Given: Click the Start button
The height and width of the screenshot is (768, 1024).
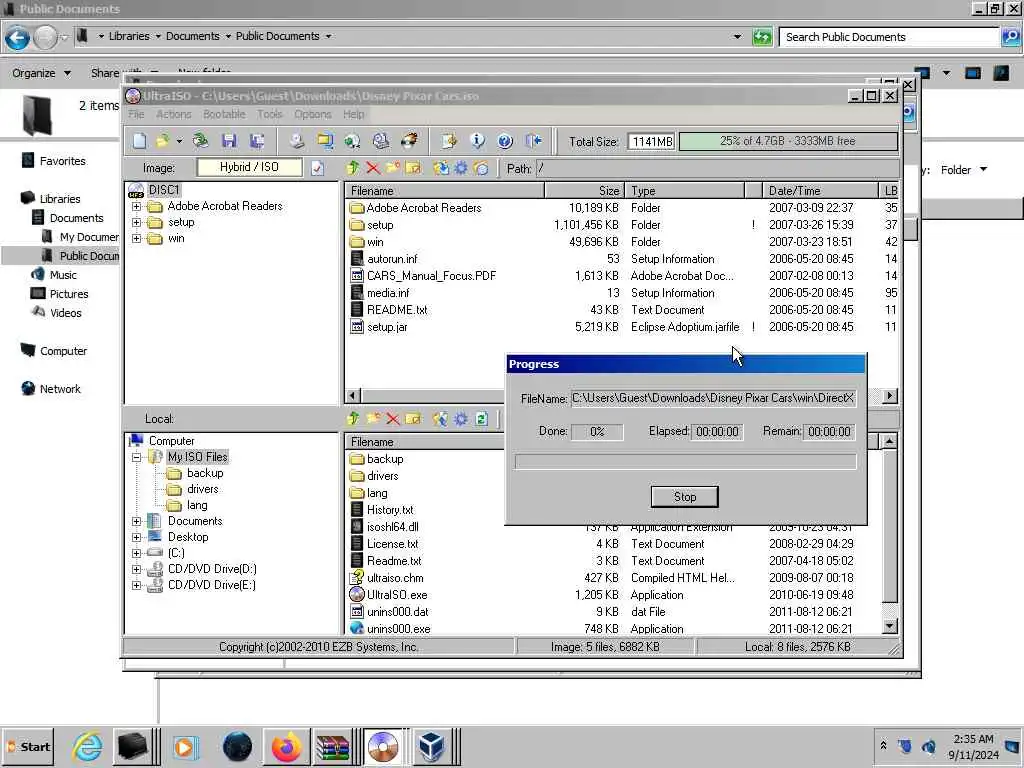Looking at the screenshot, I should click(x=28, y=746).
